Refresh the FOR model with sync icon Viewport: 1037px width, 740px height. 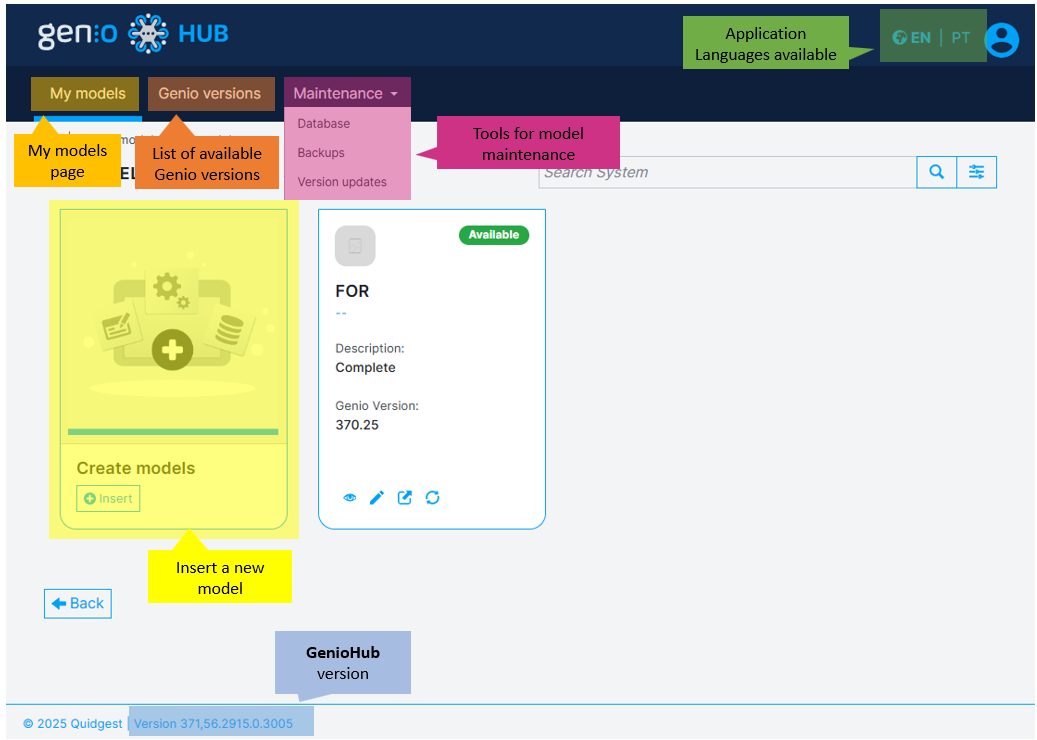pos(433,498)
